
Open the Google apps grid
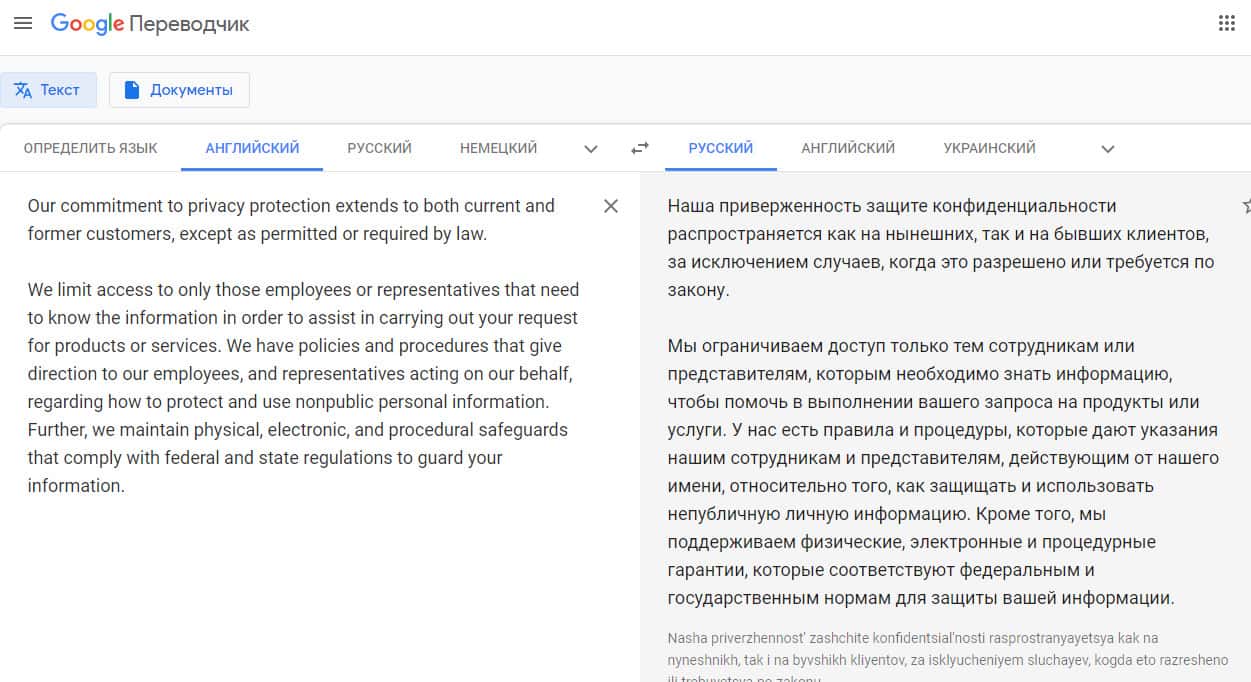(1226, 24)
